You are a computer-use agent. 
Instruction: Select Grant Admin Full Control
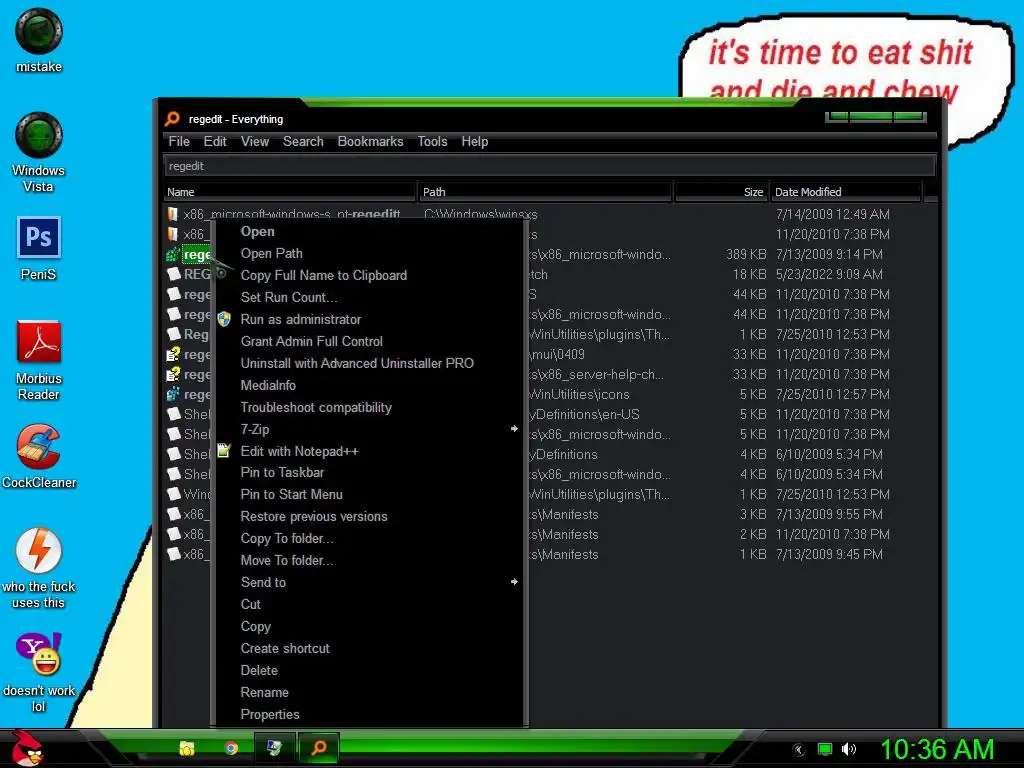pos(312,341)
